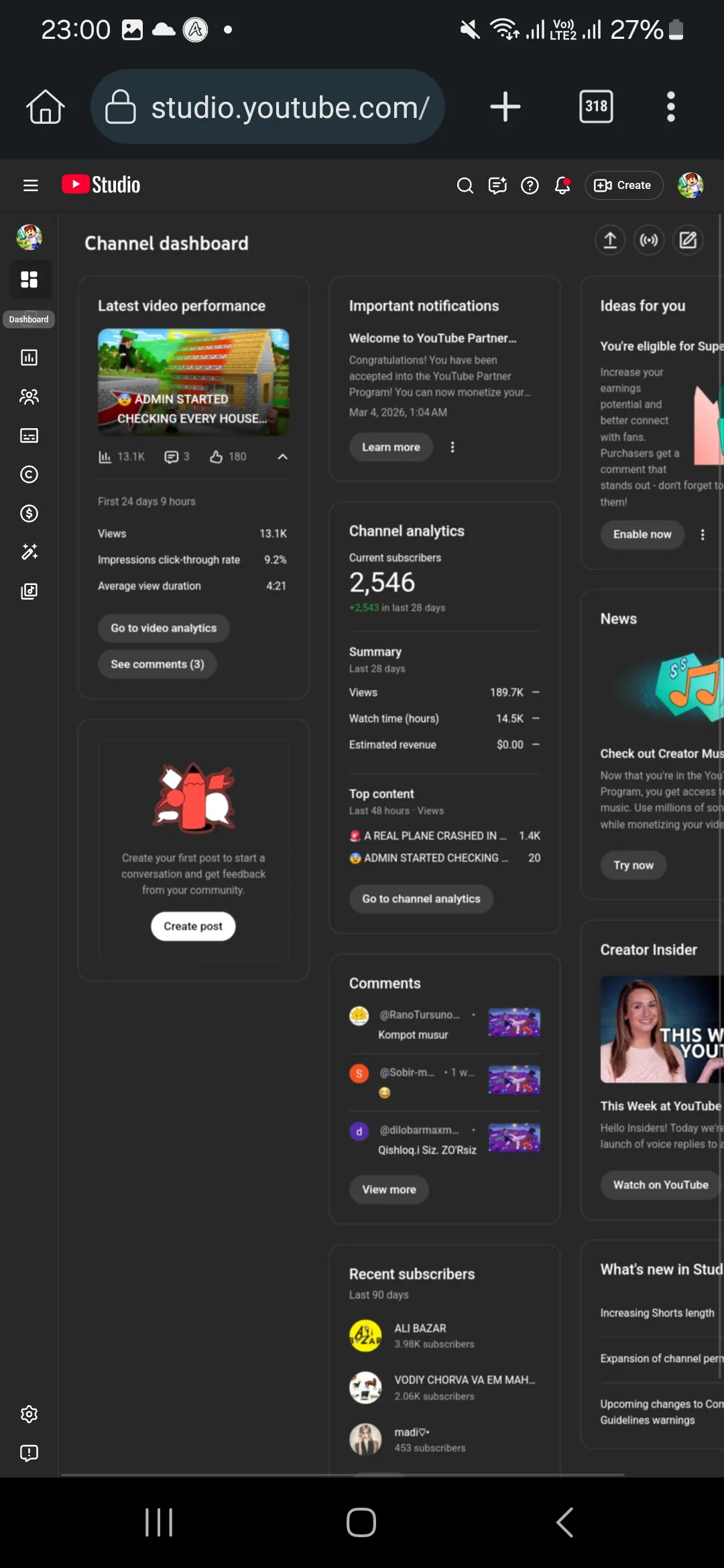This screenshot has height=1568, width=724.
Task: Select the Dashboard sidebar icon
Action: pyautogui.click(x=29, y=279)
